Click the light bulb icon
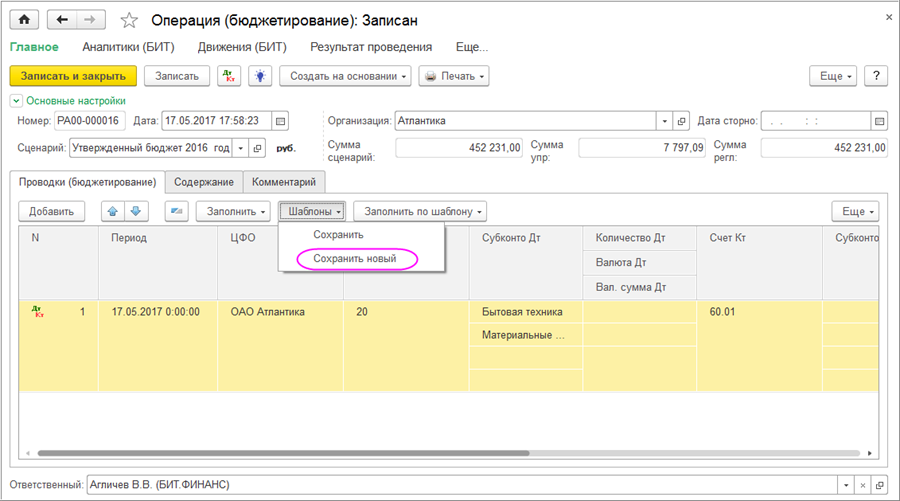The width and height of the screenshot is (900, 501). point(259,76)
